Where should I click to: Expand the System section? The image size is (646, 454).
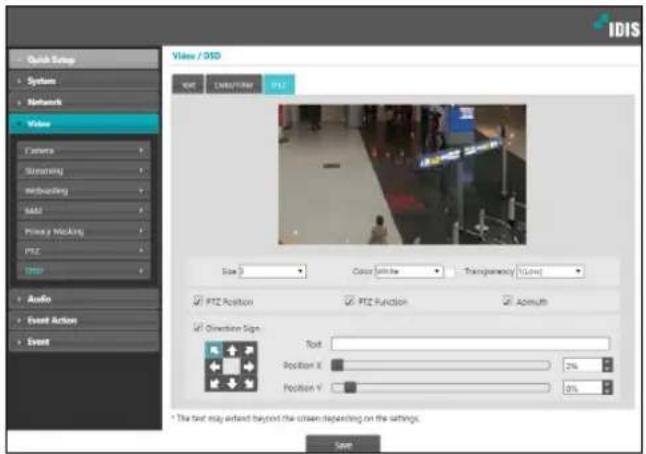point(84,81)
